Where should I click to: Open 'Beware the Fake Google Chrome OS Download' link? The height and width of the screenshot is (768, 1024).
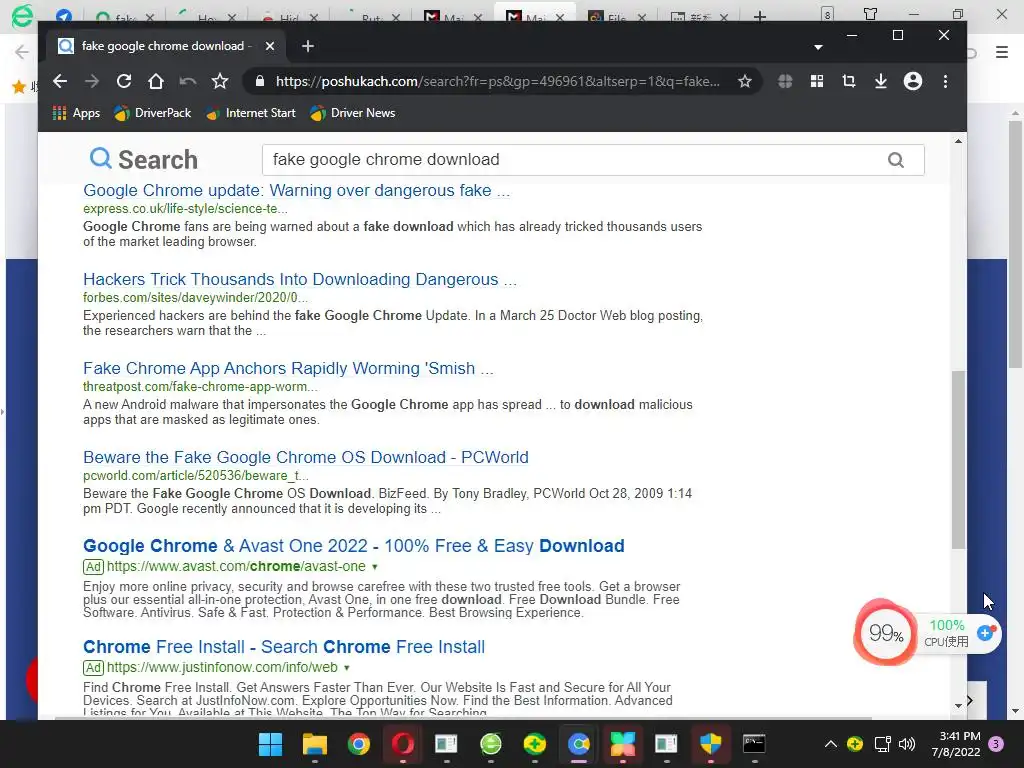[306, 457]
